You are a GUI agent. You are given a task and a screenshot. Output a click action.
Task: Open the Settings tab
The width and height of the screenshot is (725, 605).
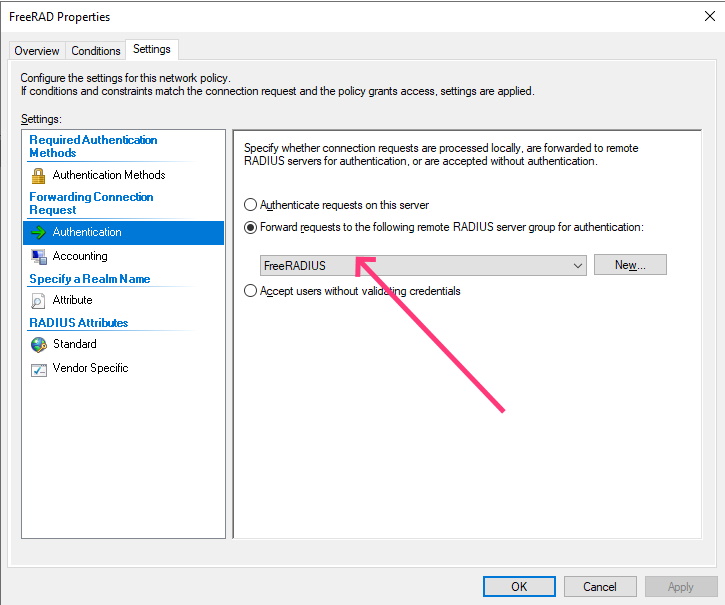[152, 49]
